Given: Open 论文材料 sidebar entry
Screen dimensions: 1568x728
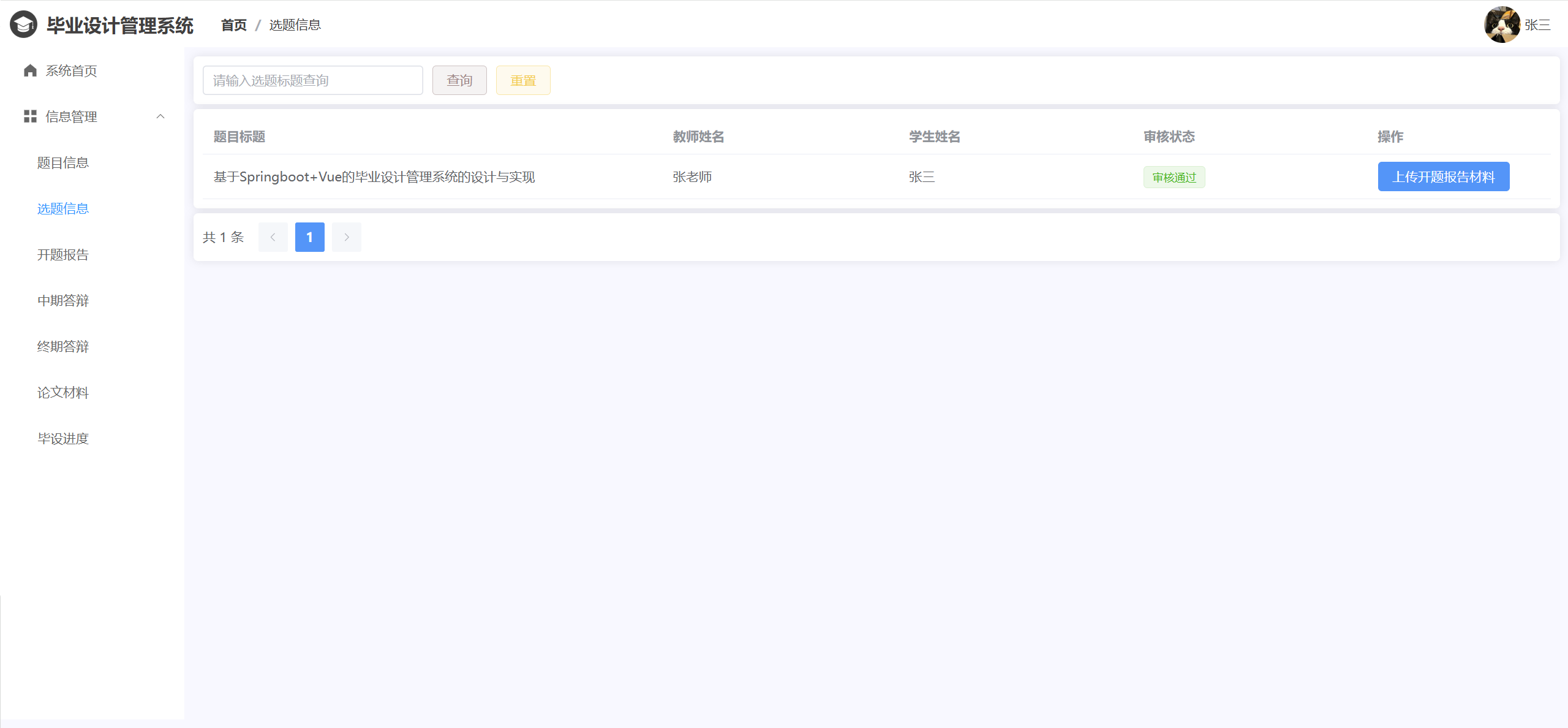Looking at the screenshot, I should pyautogui.click(x=63, y=392).
